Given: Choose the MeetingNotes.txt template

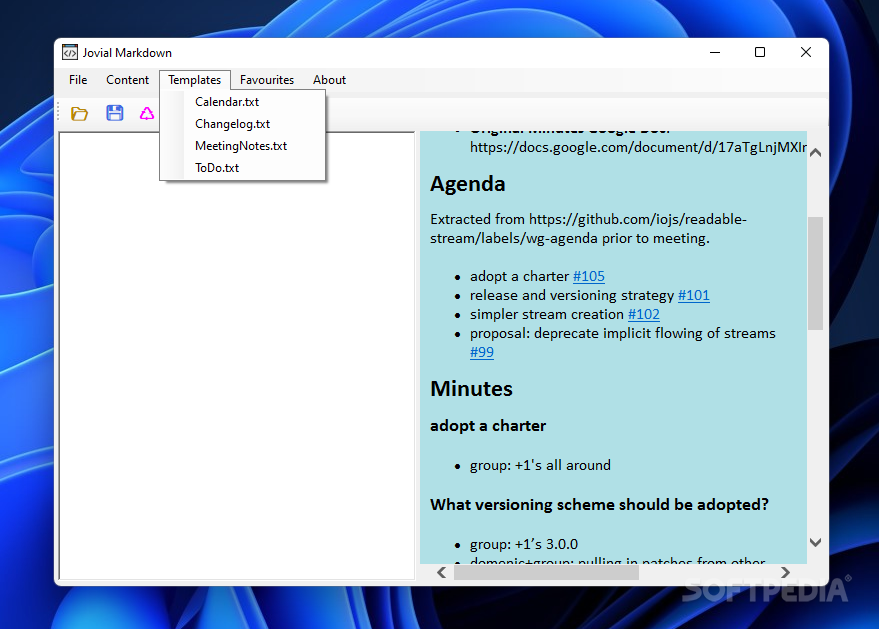Looking at the screenshot, I should pyautogui.click(x=243, y=146).
